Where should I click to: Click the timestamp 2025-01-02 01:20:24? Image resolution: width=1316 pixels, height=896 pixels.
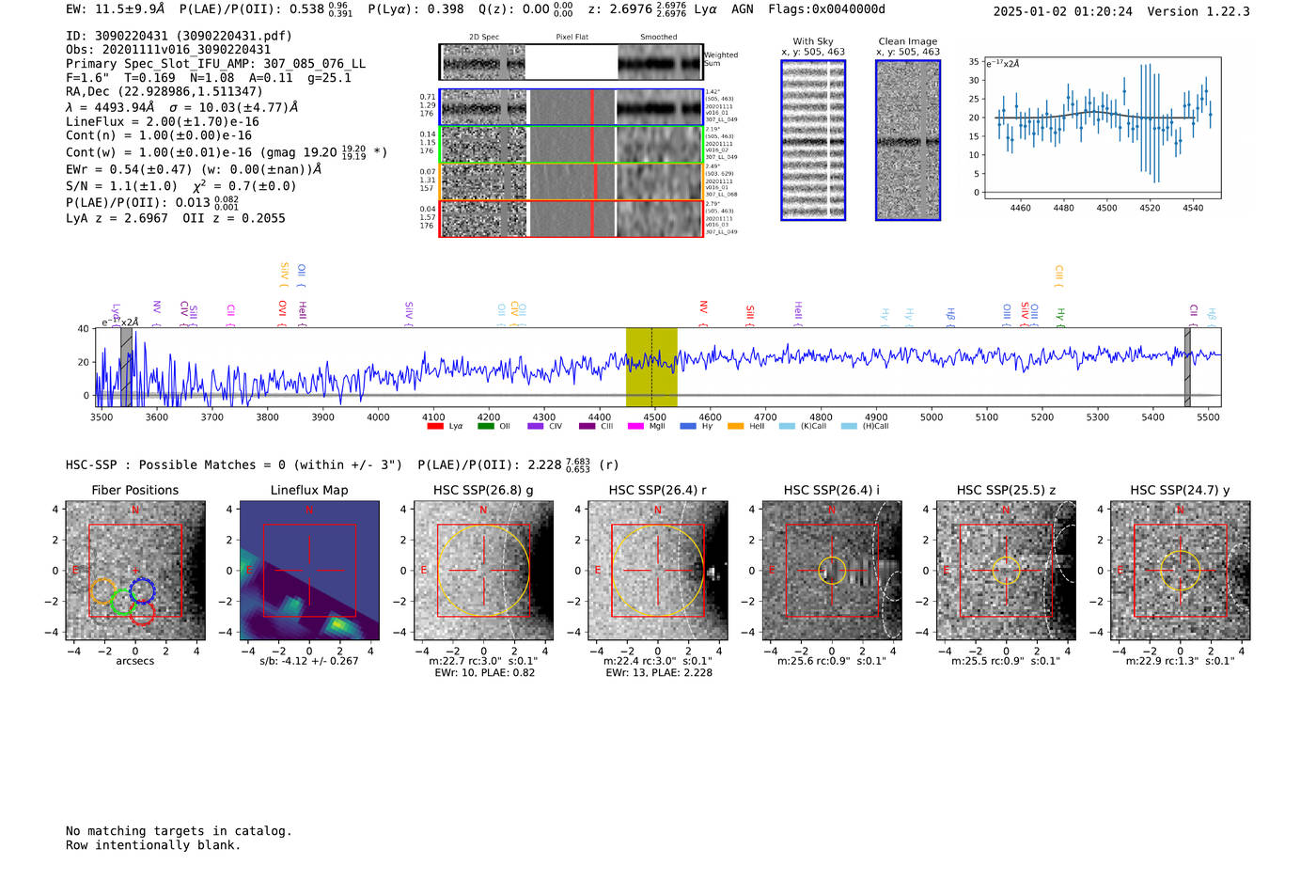(x=1063, y=11)
